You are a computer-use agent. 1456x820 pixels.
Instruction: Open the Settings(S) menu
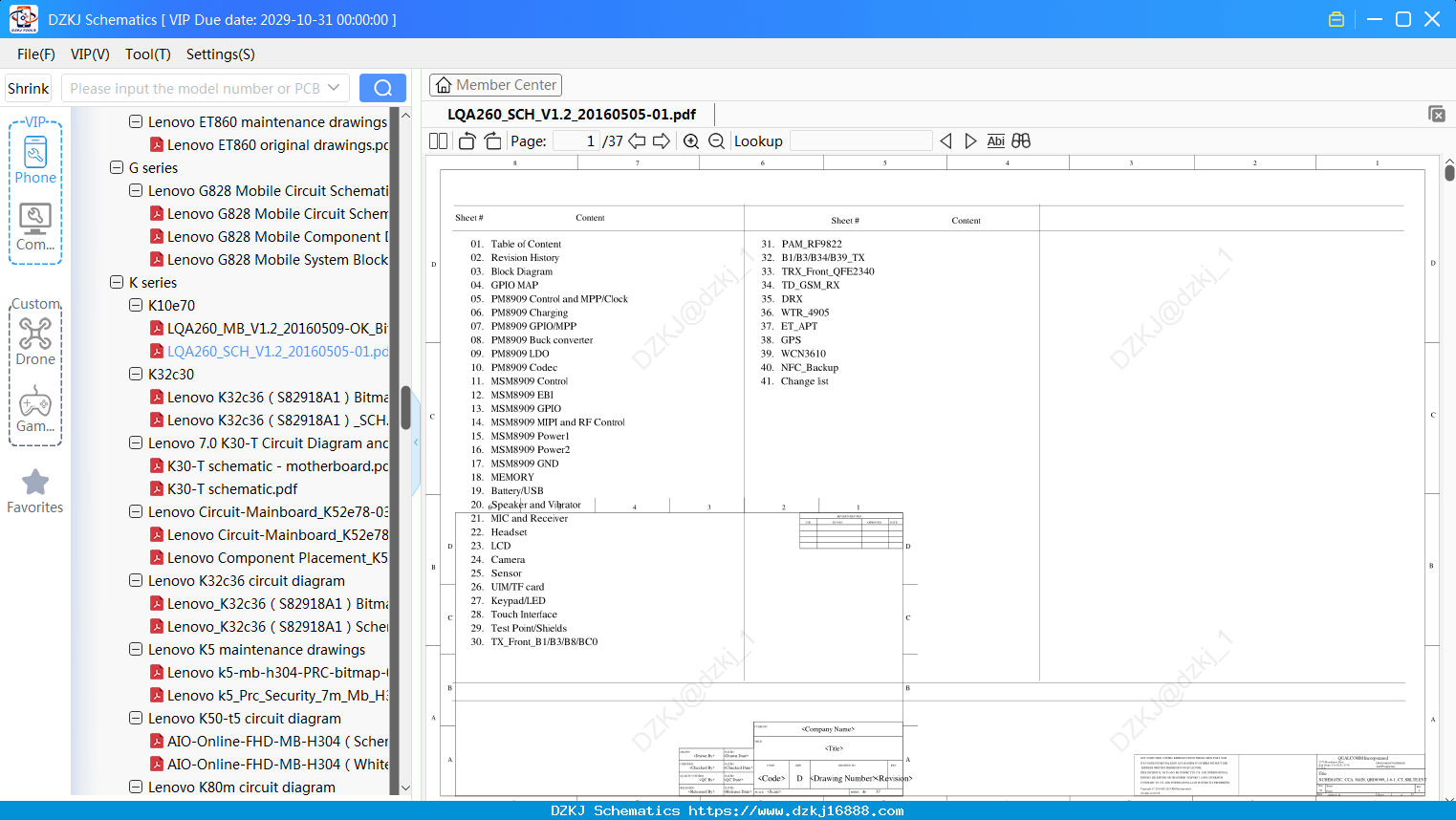[221, 54]
